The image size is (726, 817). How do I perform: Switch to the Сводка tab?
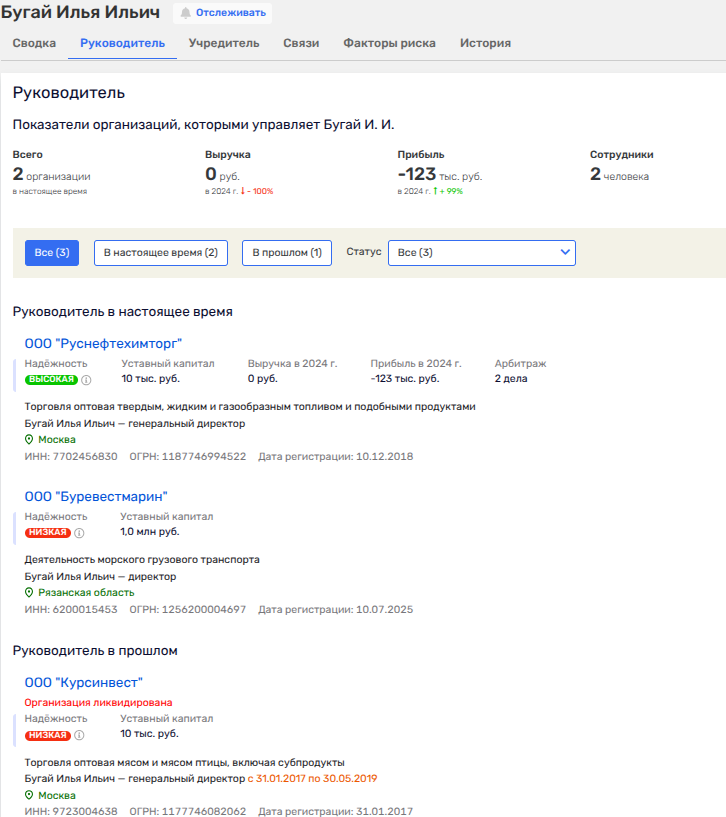pos(33,43)
